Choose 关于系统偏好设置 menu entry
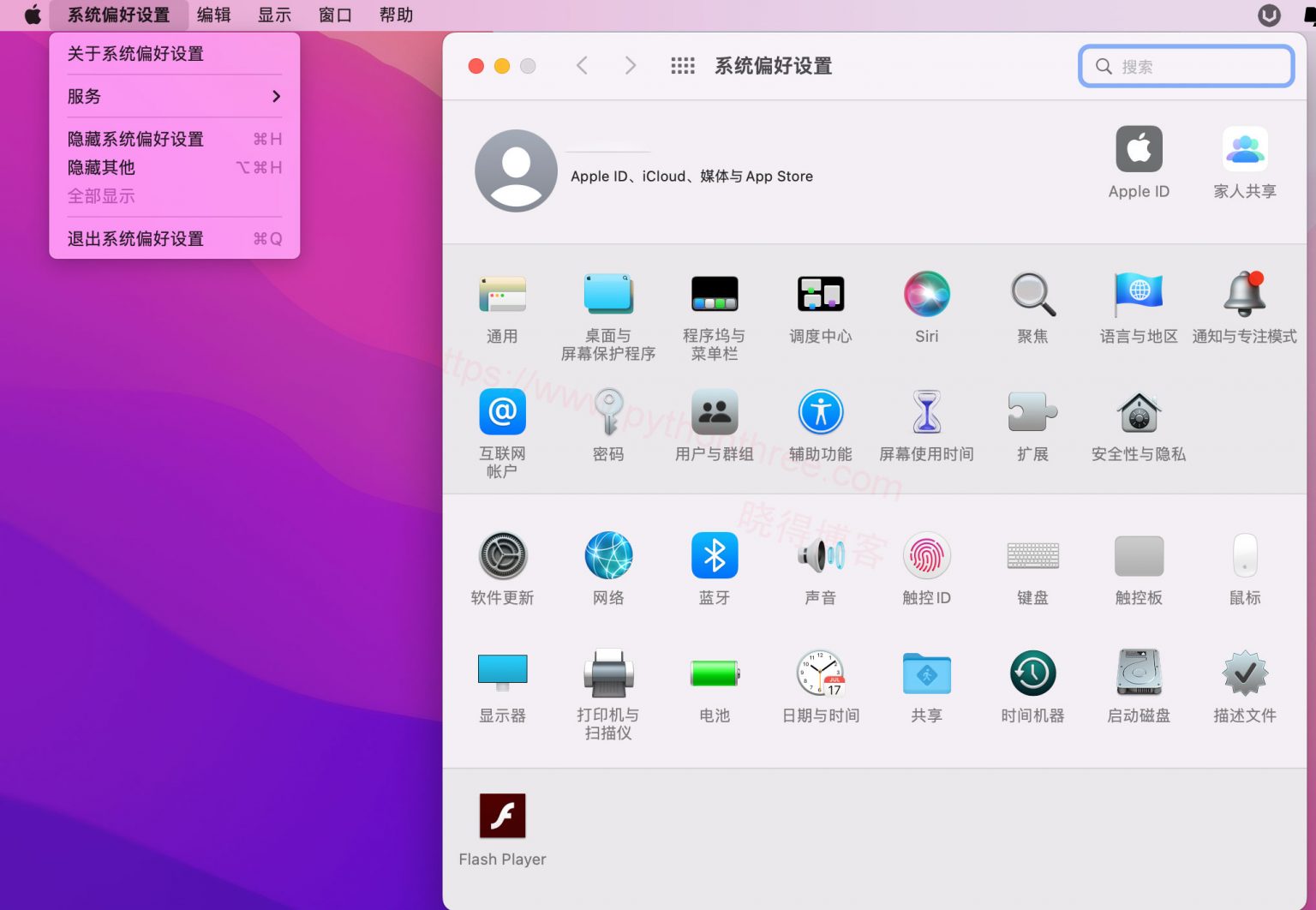1316x910 pixels. [175, 54]
